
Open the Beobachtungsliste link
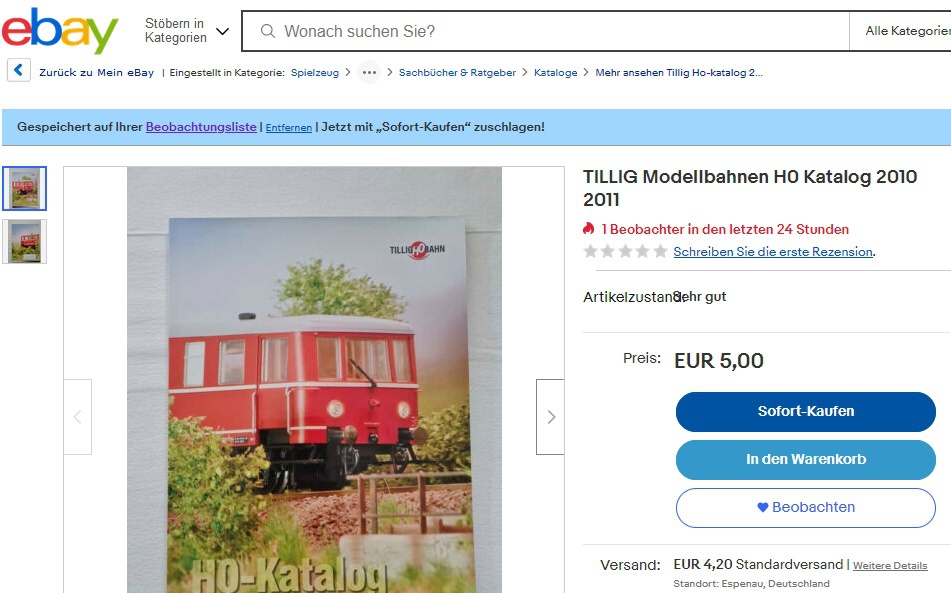click(x=201, y=127)
